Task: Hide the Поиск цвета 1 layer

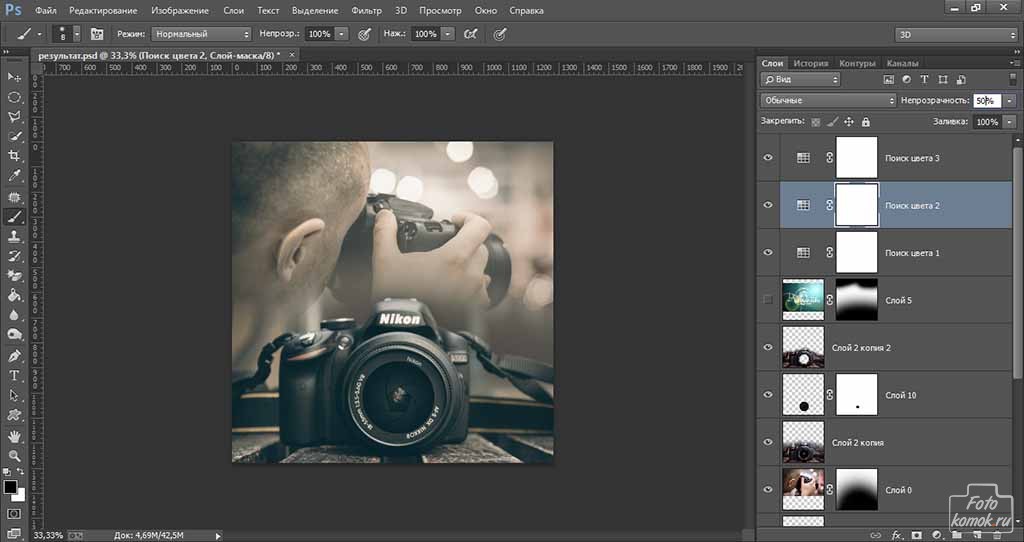Action: 768,253
